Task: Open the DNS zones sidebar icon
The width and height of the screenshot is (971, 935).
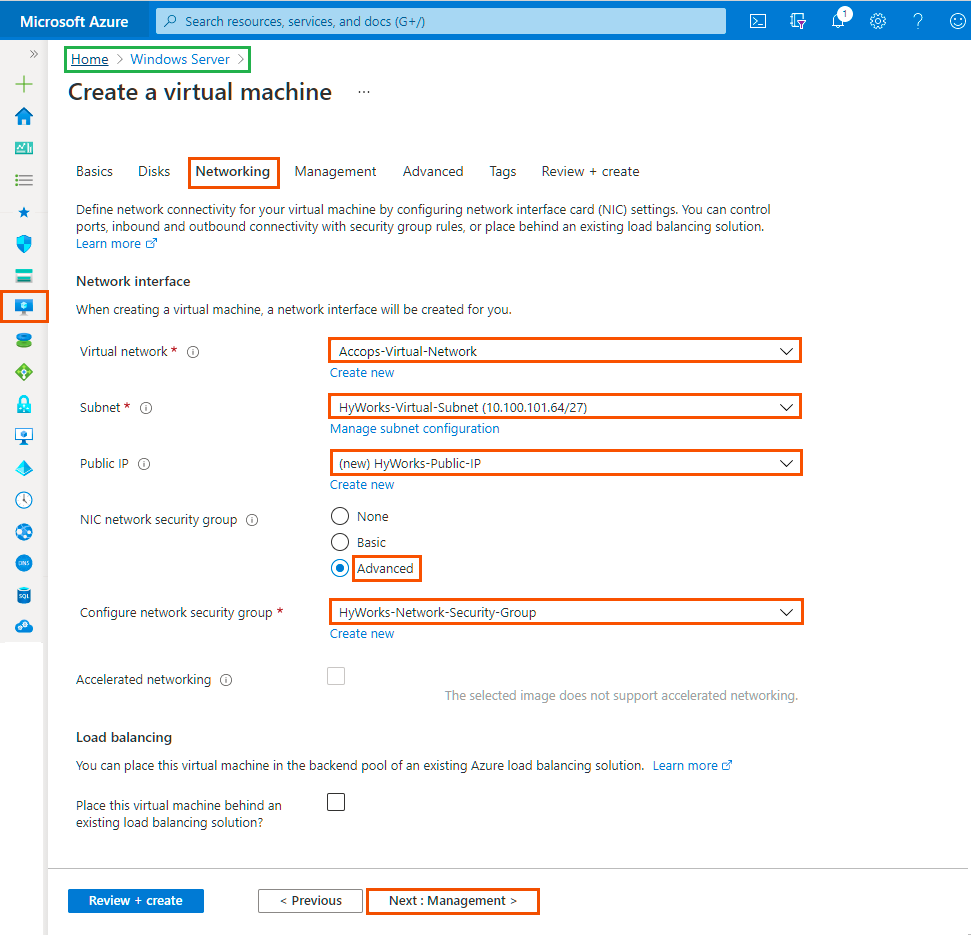Action: click(24, 563)
